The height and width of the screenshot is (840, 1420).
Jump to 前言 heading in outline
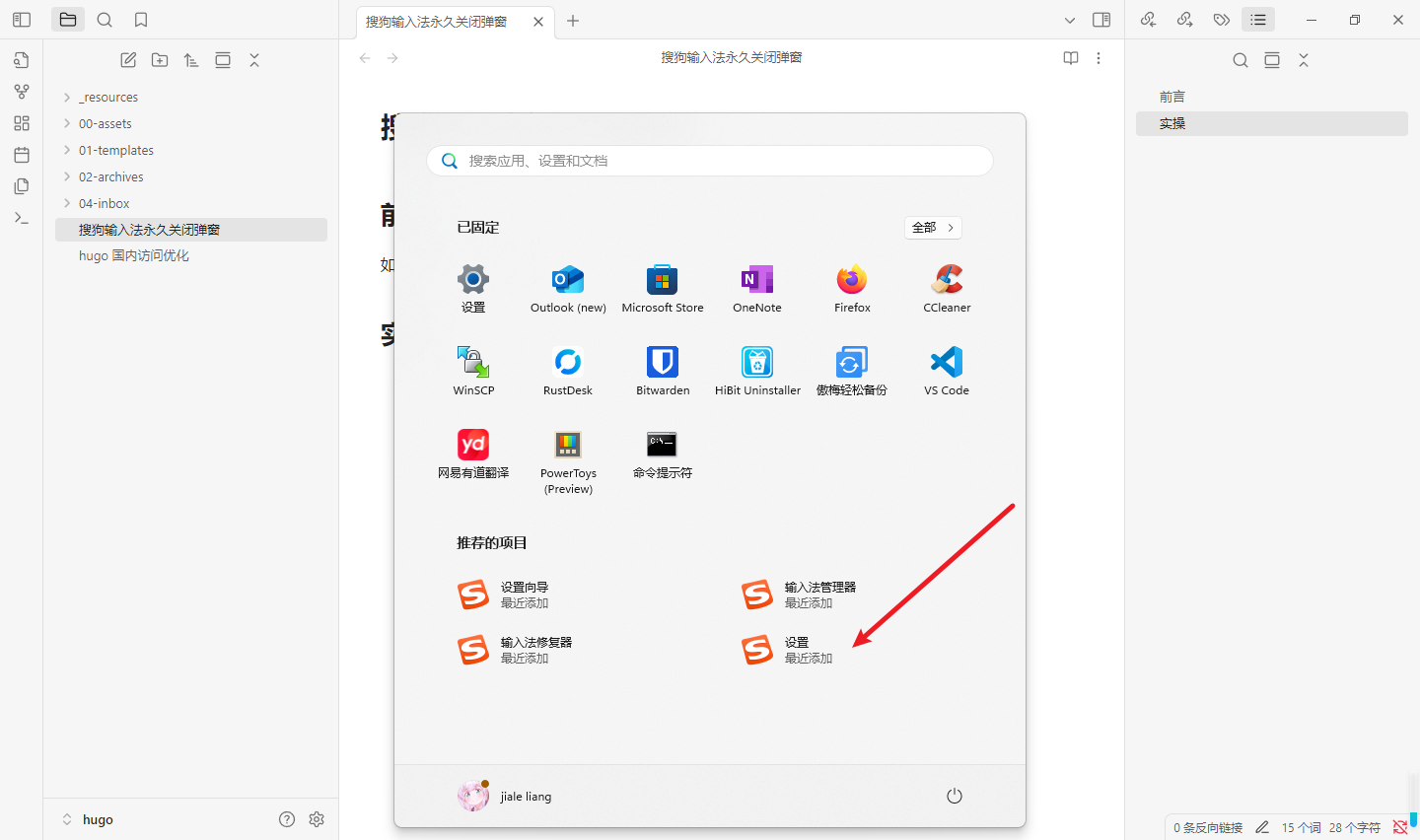coord(1272,97)
